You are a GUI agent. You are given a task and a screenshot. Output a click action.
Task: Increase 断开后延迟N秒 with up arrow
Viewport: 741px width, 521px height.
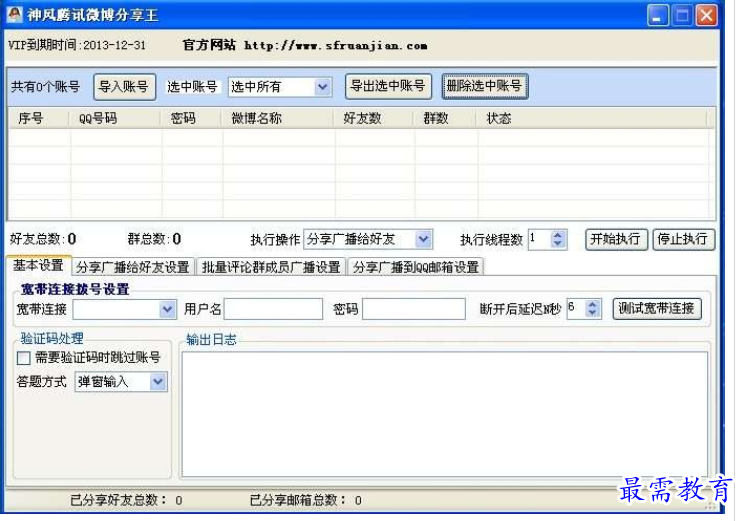(x=593, y=305)
